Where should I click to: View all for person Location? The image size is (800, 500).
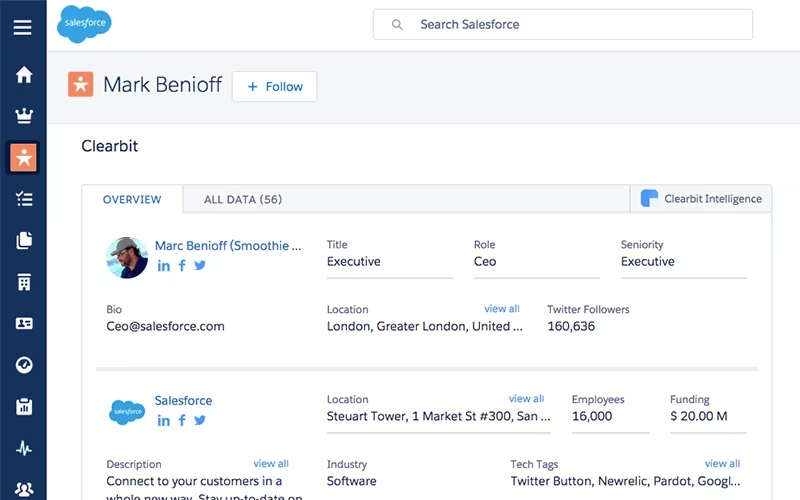(502, 309)
